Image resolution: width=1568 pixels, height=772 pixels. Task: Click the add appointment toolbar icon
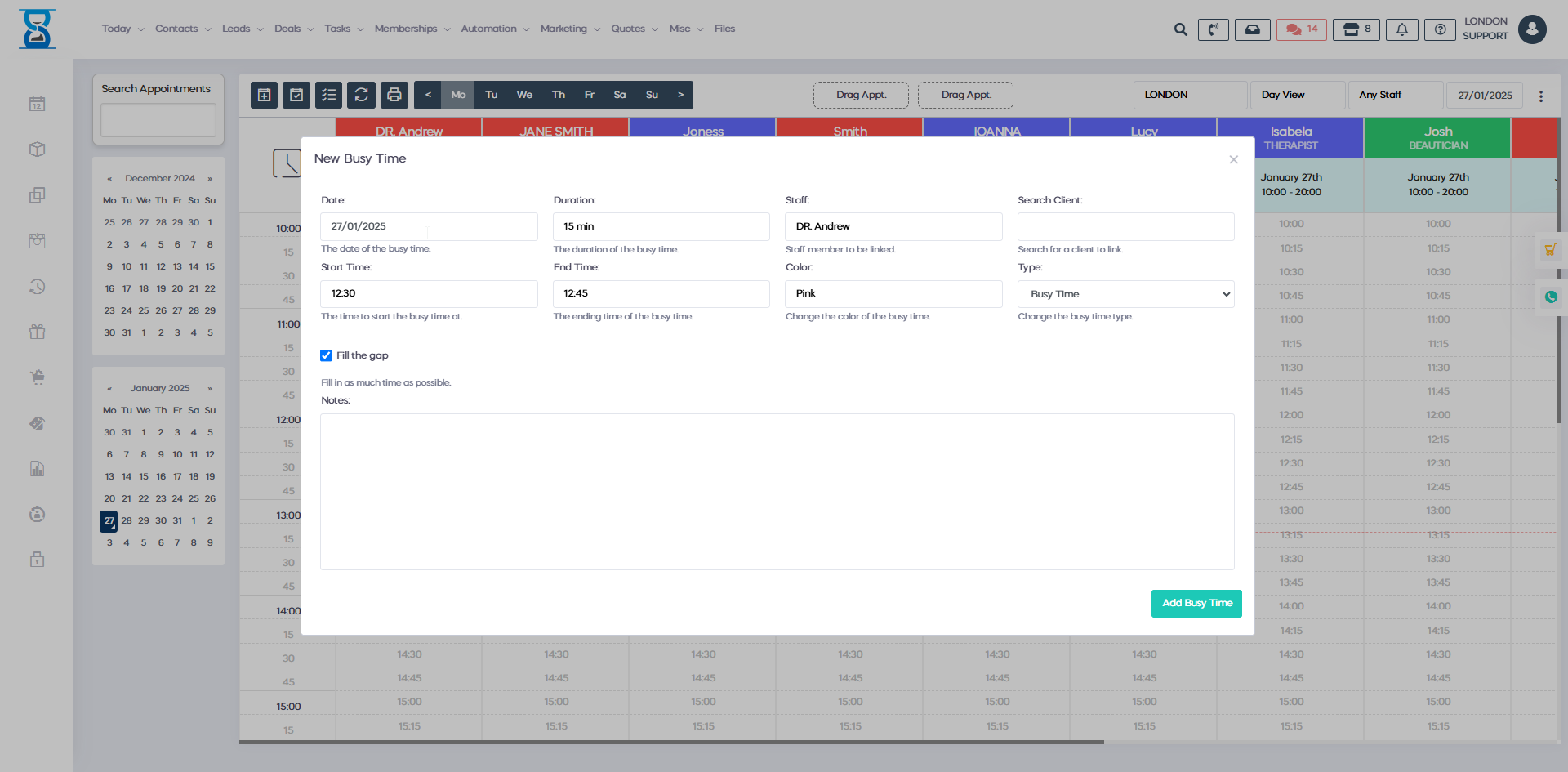[264, 95]
